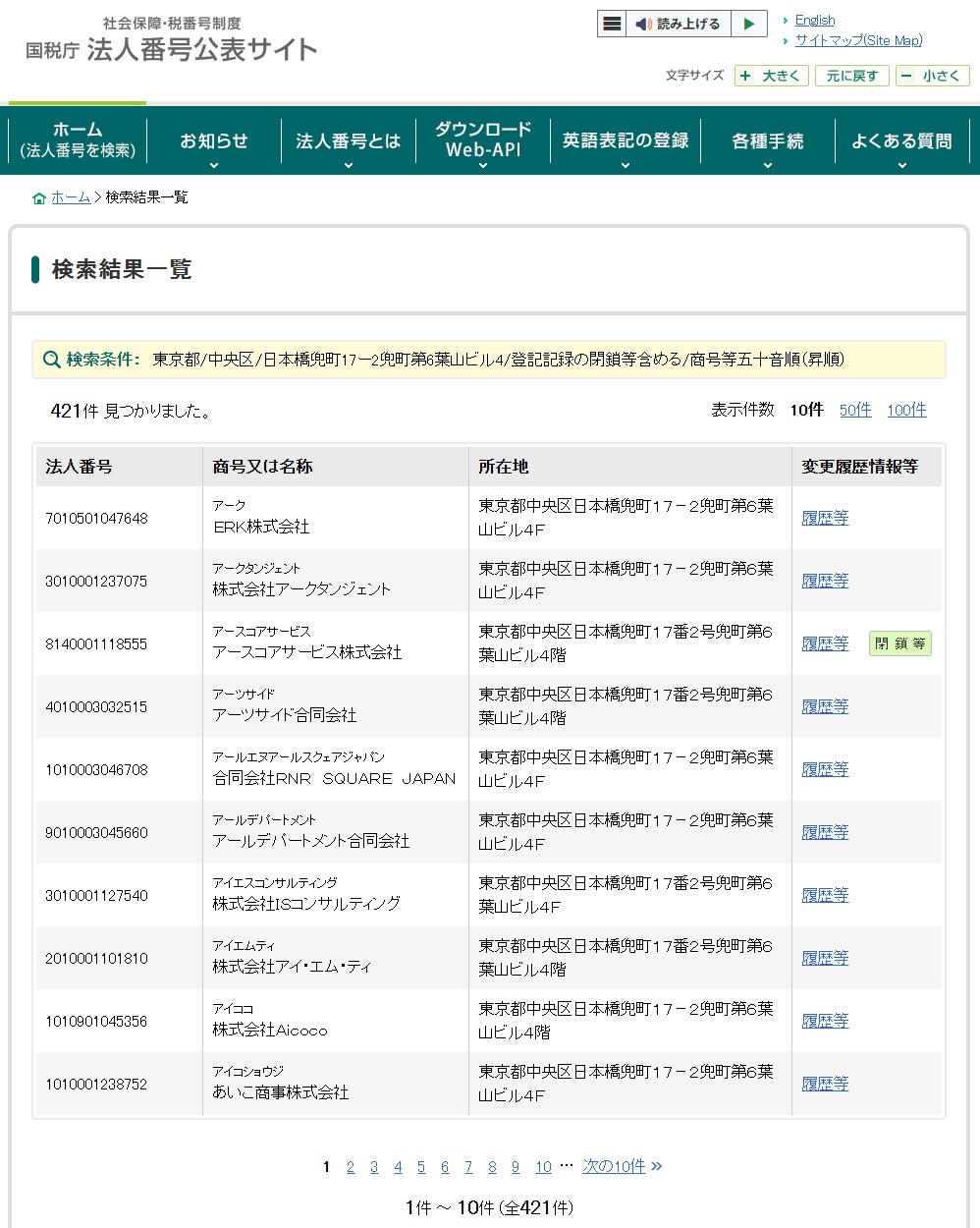Decrease text size with 小さく button
980x1228 pixels.
point(931,76)
